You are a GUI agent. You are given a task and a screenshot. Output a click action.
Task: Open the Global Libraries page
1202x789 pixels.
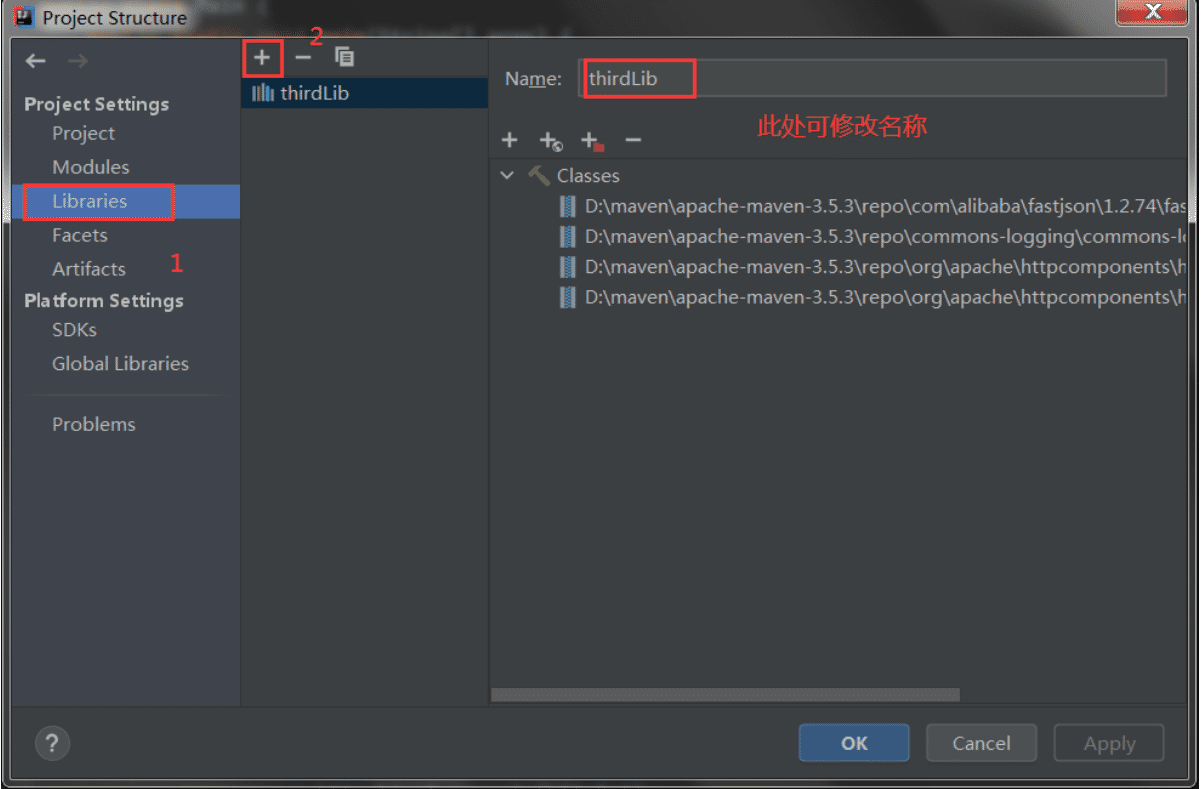click(120, 364)
